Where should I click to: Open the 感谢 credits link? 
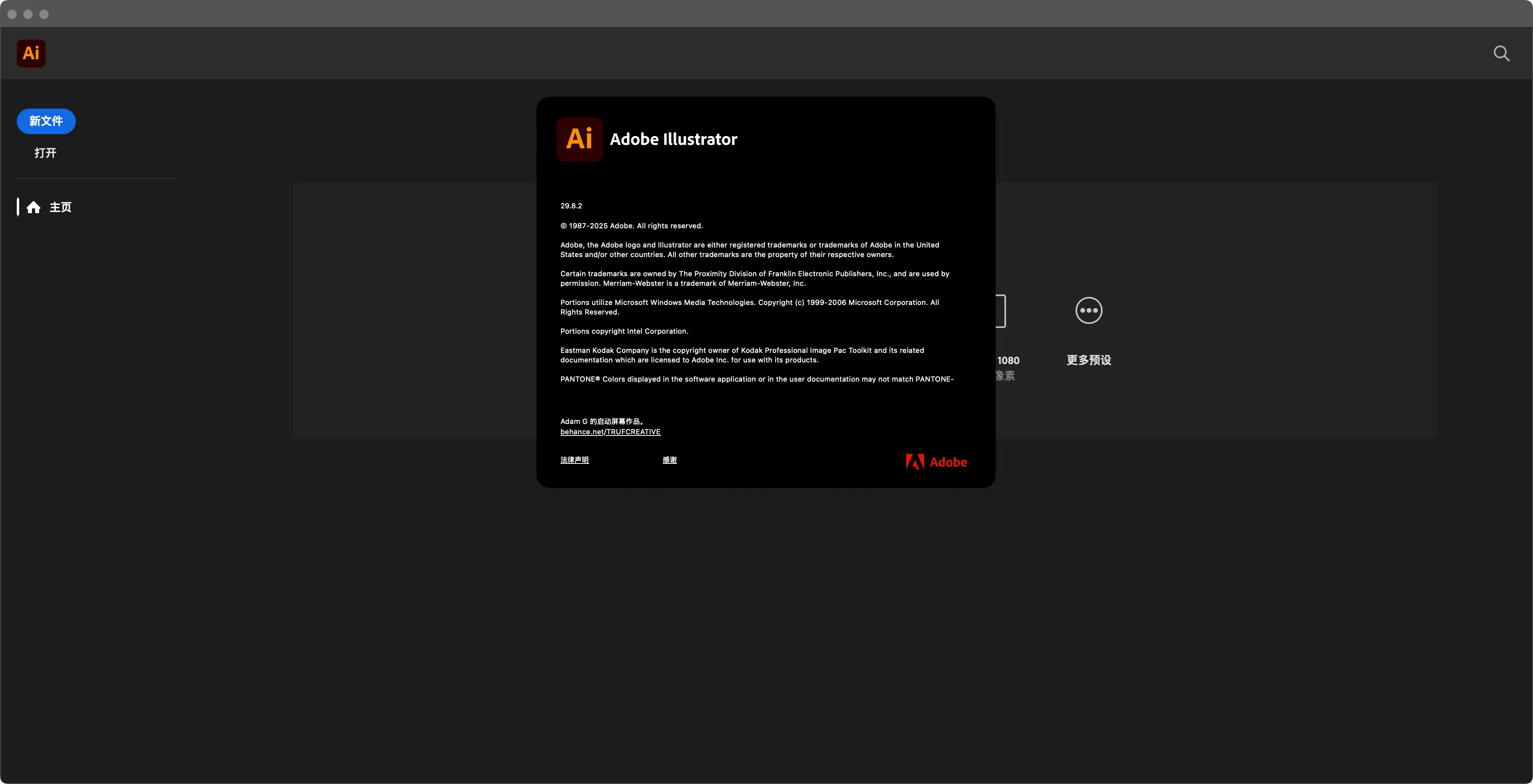669,460
